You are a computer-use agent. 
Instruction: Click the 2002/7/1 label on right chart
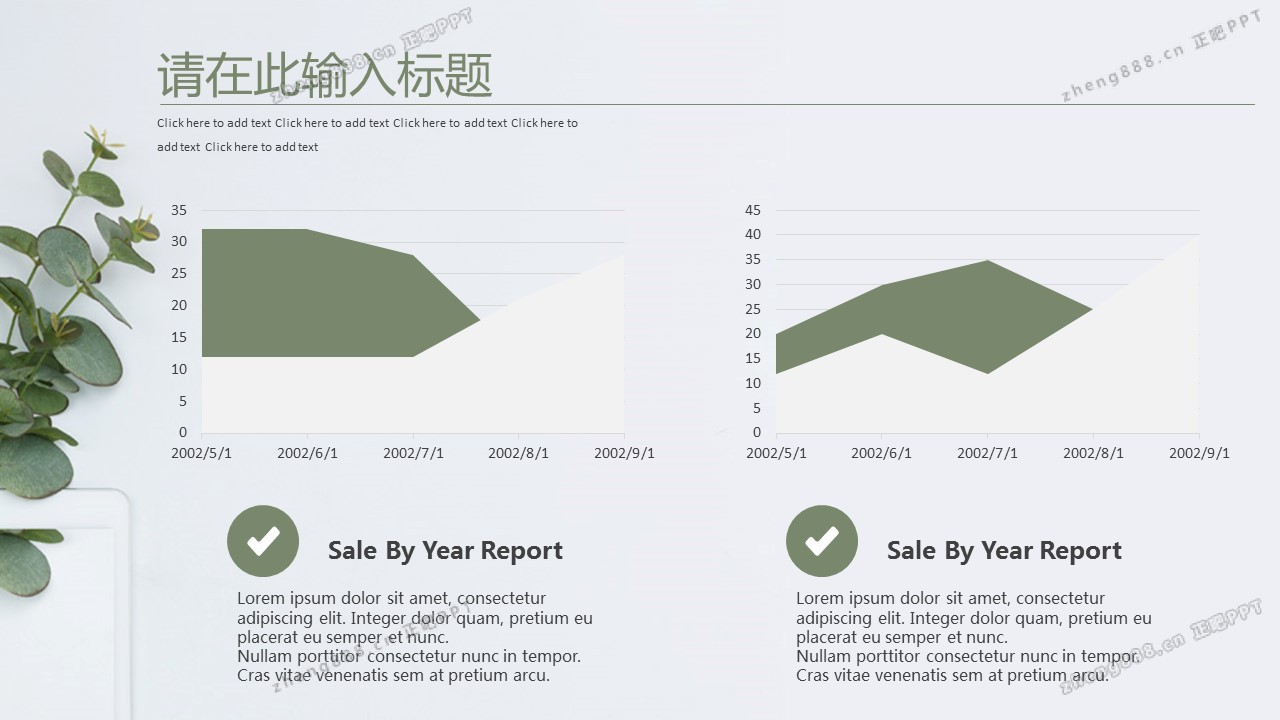(987, 453)
